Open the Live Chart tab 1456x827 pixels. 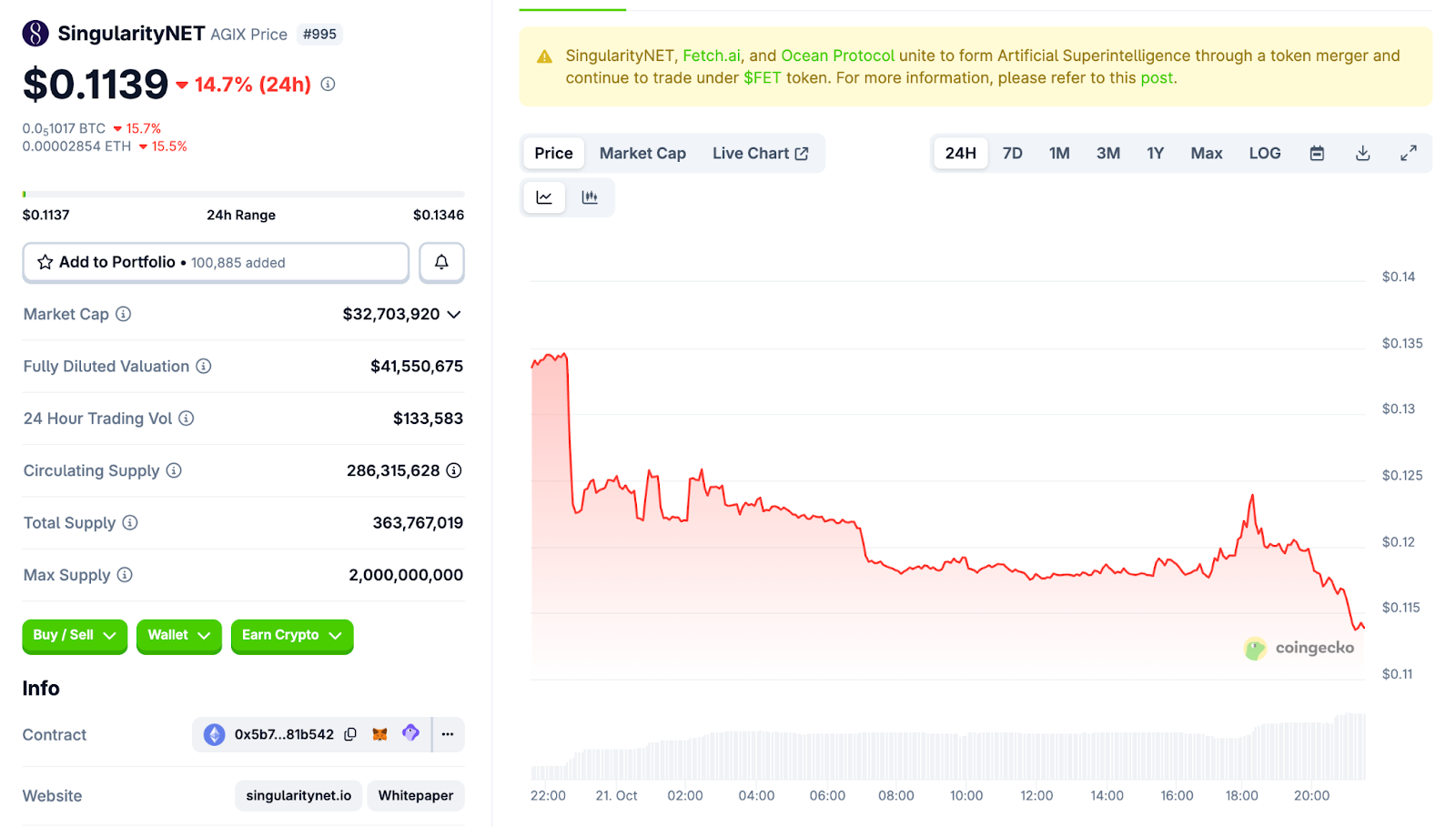pyautogui.click(x=761, y=153)
